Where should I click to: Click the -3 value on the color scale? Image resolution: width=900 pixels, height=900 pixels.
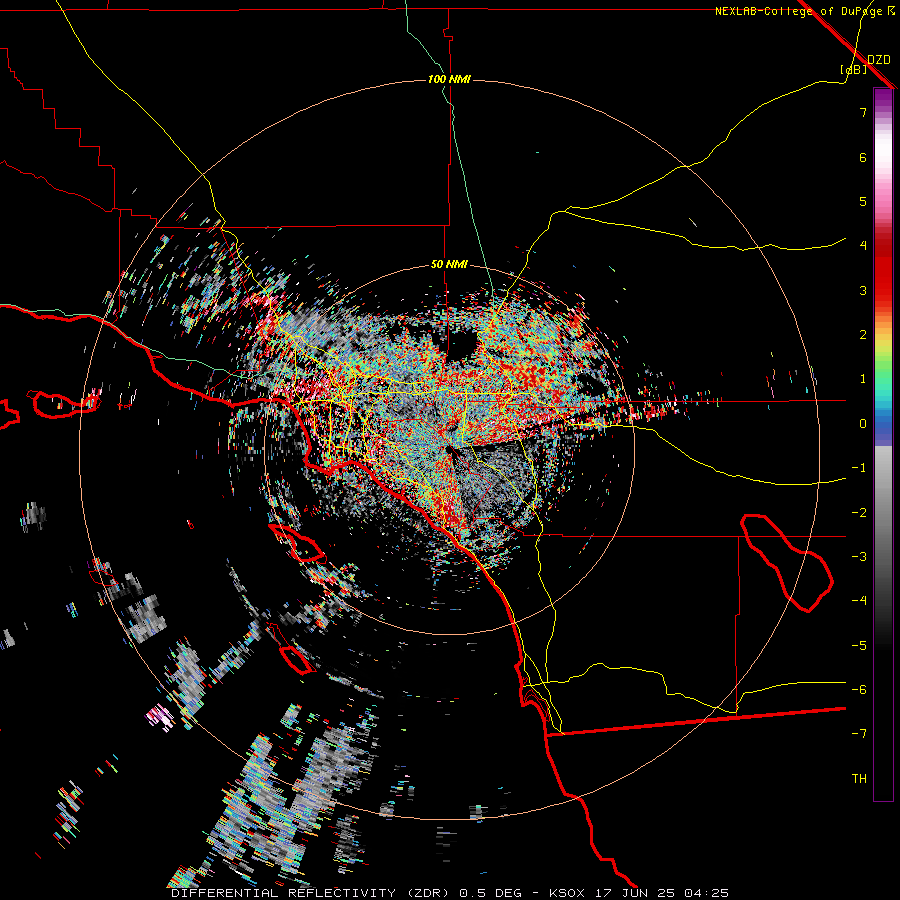859,557
